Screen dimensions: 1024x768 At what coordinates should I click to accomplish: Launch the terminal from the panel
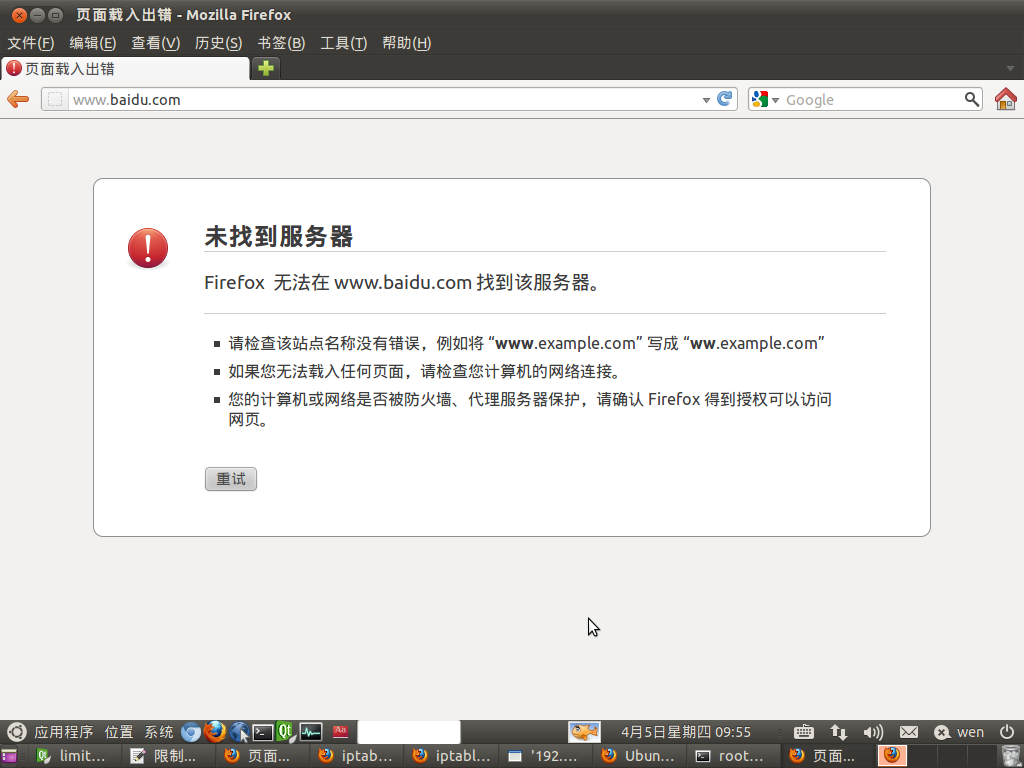[263, 732]
